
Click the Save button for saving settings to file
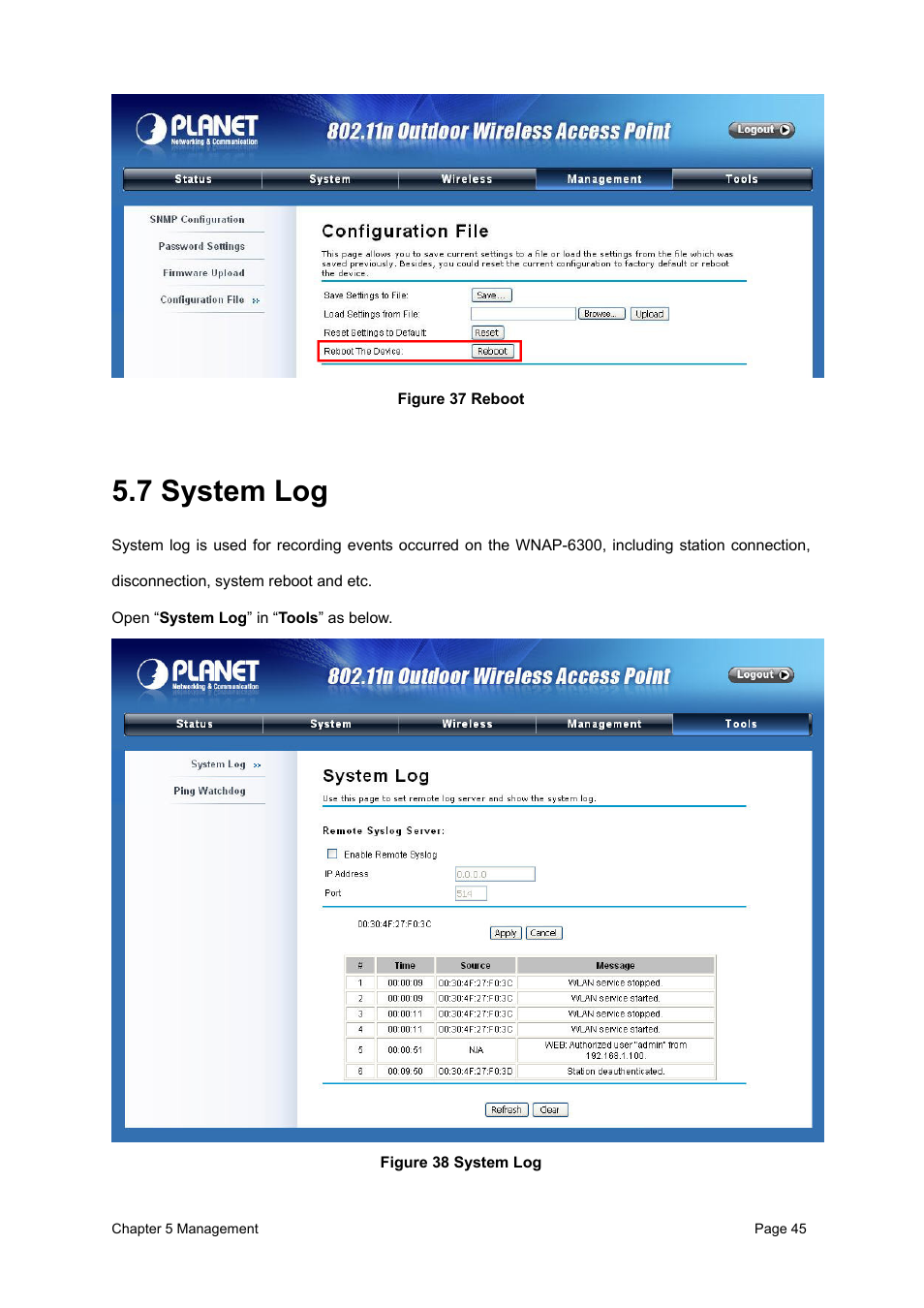click(x=491, y=296)
